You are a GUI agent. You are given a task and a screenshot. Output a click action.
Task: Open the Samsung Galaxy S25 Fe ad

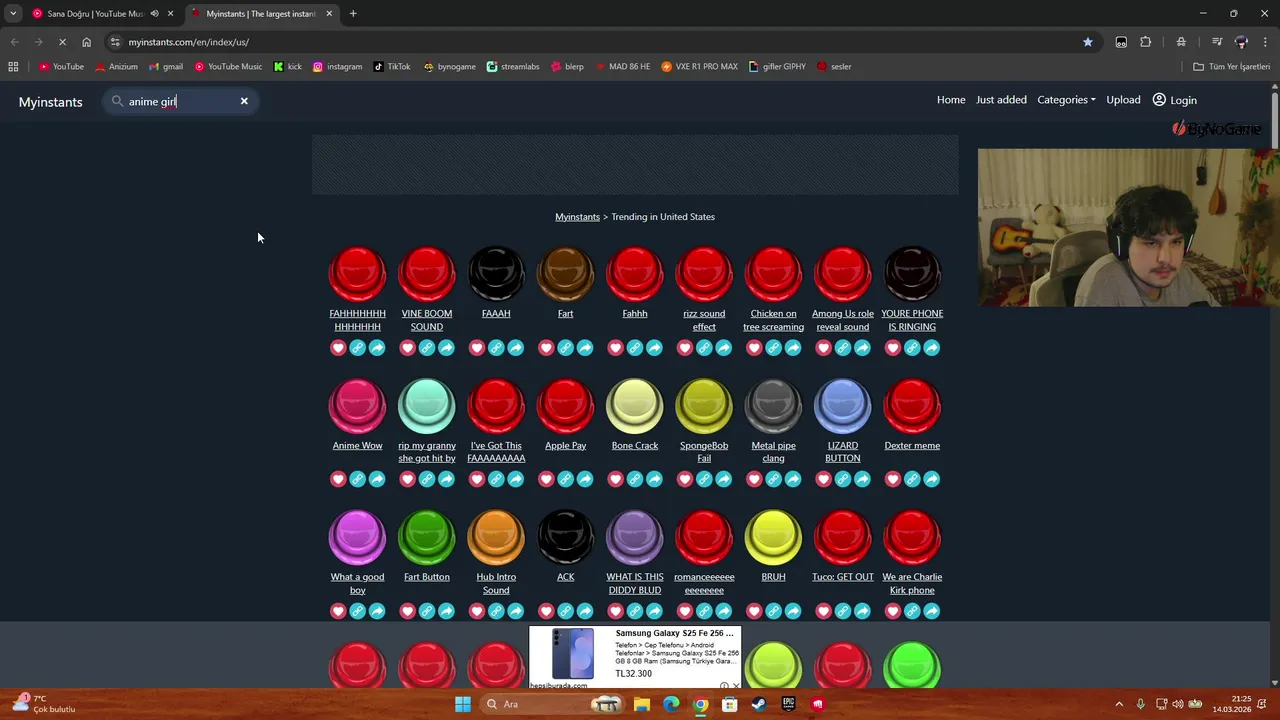click(635, 657)
